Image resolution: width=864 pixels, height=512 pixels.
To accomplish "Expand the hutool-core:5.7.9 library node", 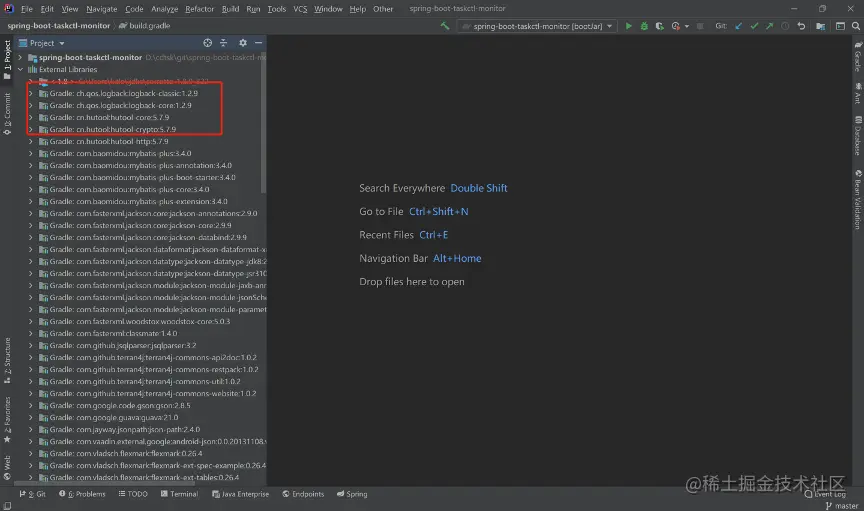I will 31,117.
